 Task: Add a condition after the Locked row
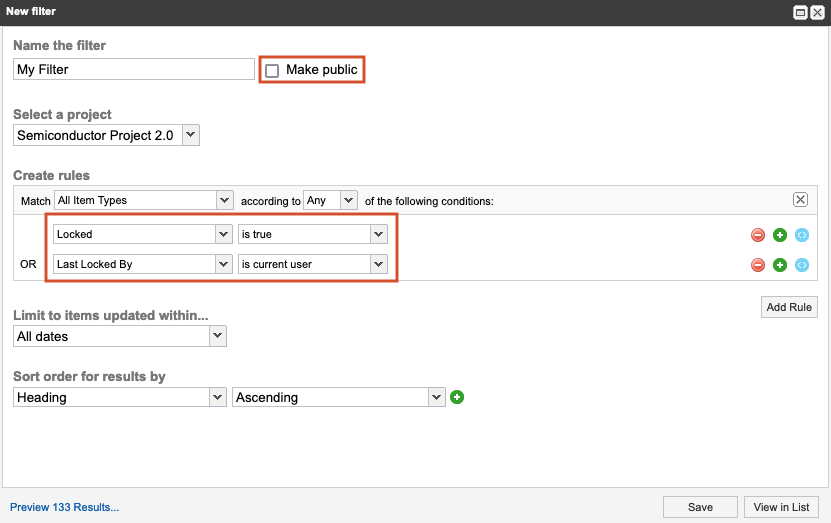[x=780, y=235]
